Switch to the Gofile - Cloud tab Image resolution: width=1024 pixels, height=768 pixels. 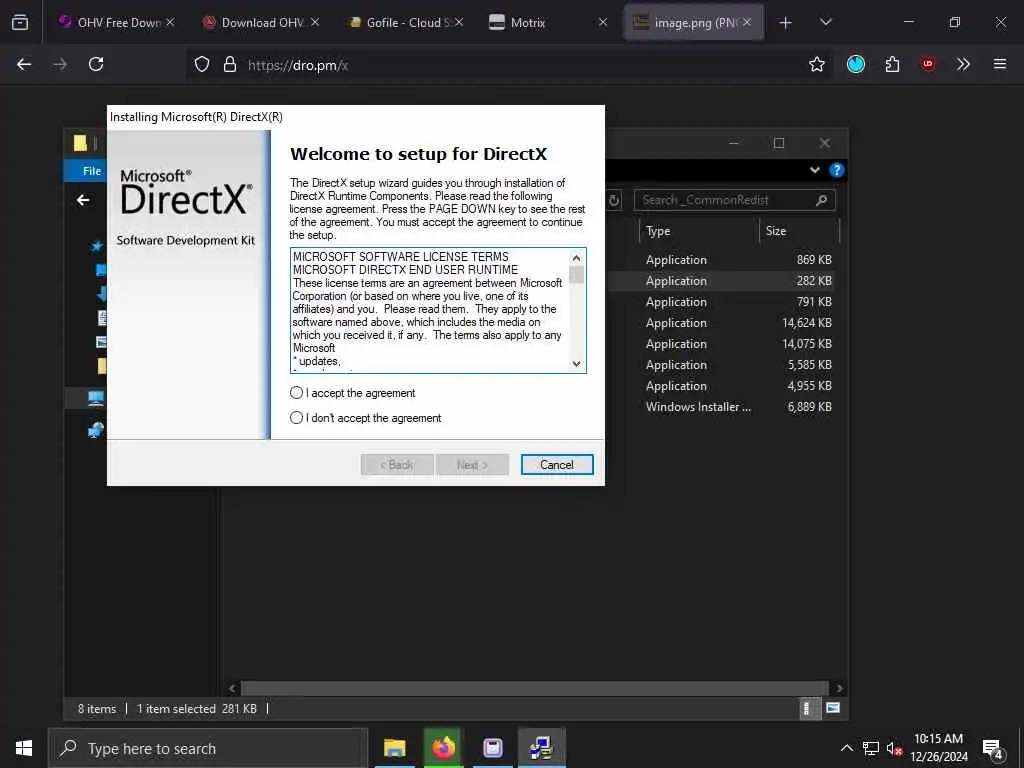click(x=405, y=22)
